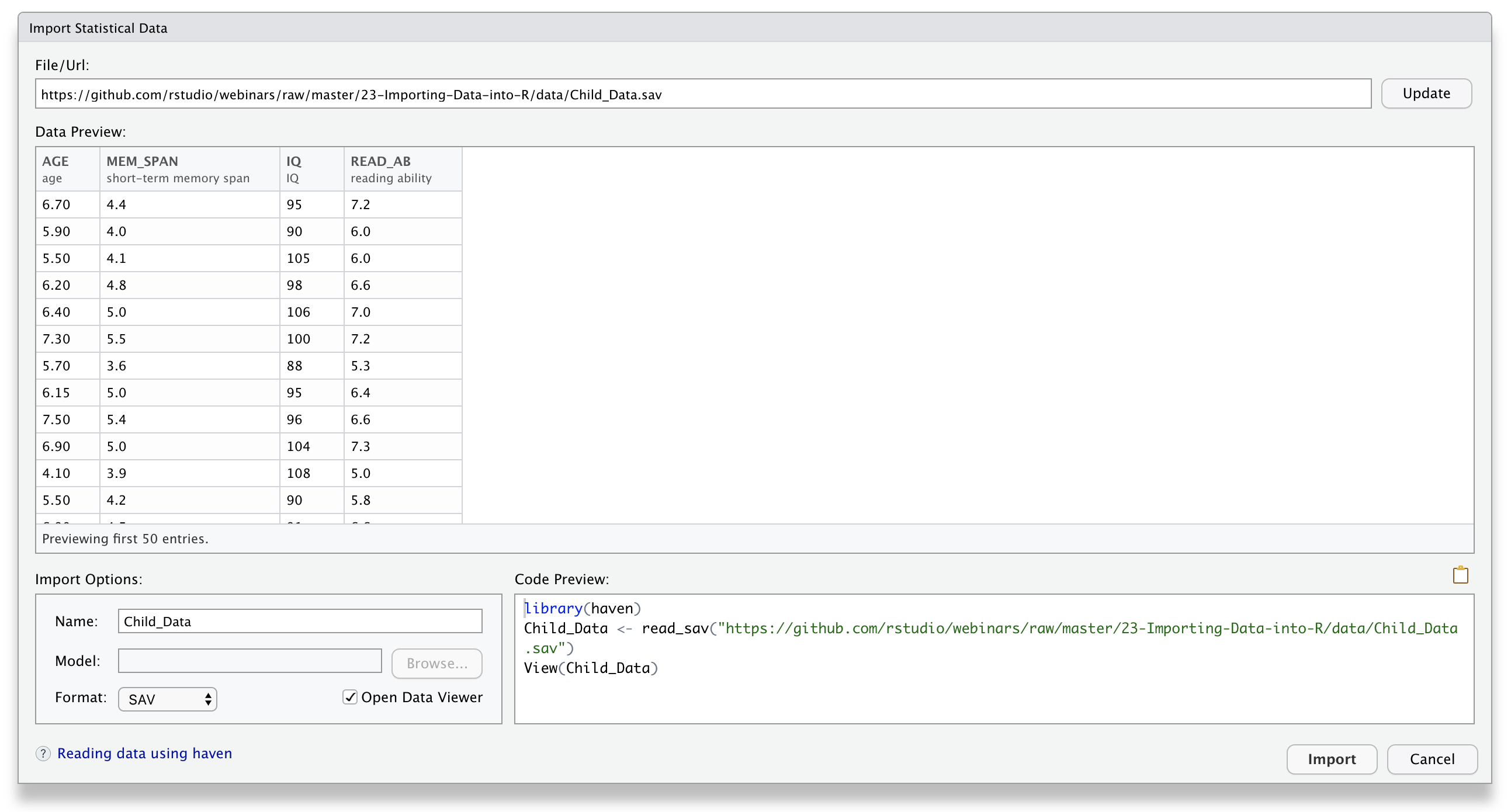This screenshot has width=1511, height=812.
Task: Select the AGE cell with value 7.30
Action: coord(67,339)
